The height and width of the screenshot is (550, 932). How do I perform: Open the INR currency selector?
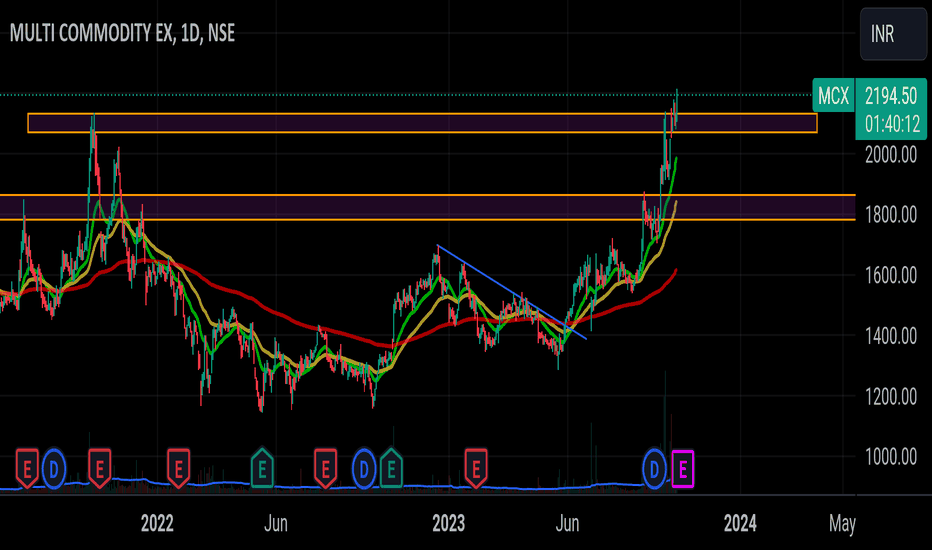pyautogui.click(x=893, y=34)
